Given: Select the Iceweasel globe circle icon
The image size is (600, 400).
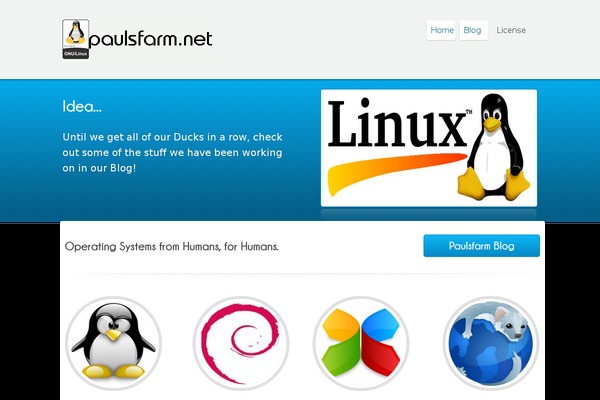Looking at the screenshot, I should (491, 343).
